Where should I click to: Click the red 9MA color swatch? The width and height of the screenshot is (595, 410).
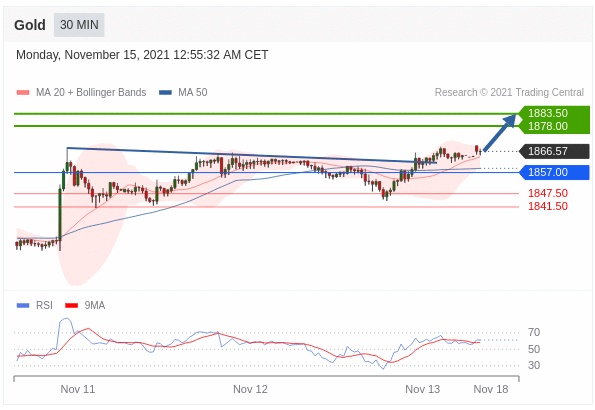coord(71,305)
